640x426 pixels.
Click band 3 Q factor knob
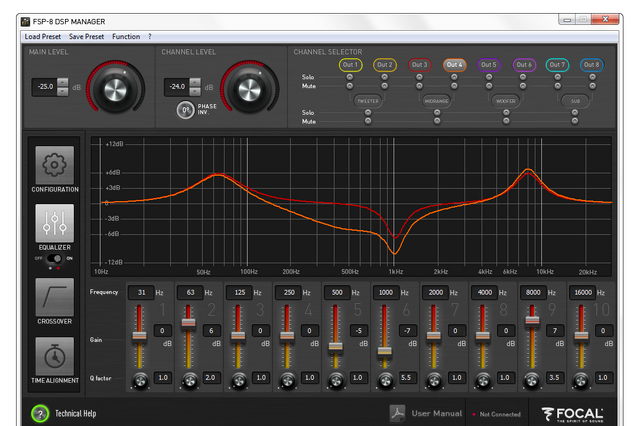[x=238, y=380]
